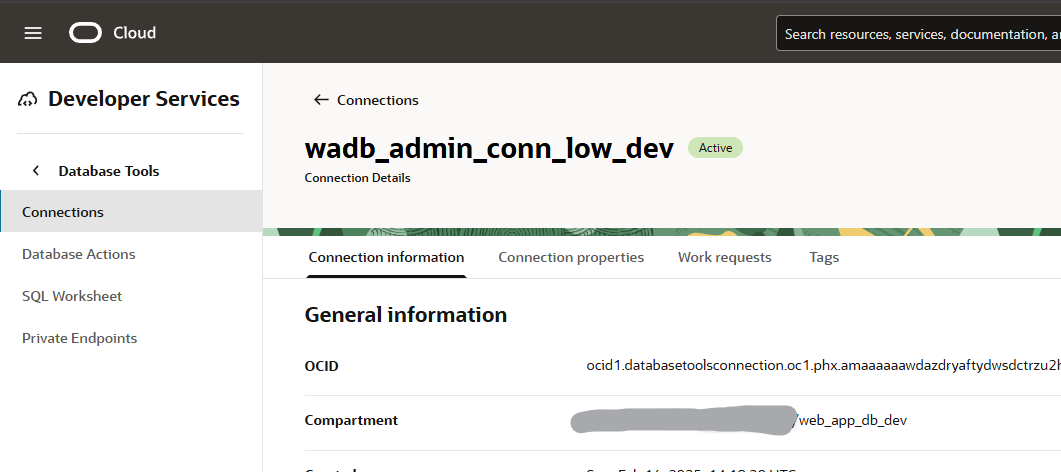Screen dimensions: 1061x472
Task: Collapse Database Tools with the chevron
Action: pyautogui.click(x=36, y=170)
